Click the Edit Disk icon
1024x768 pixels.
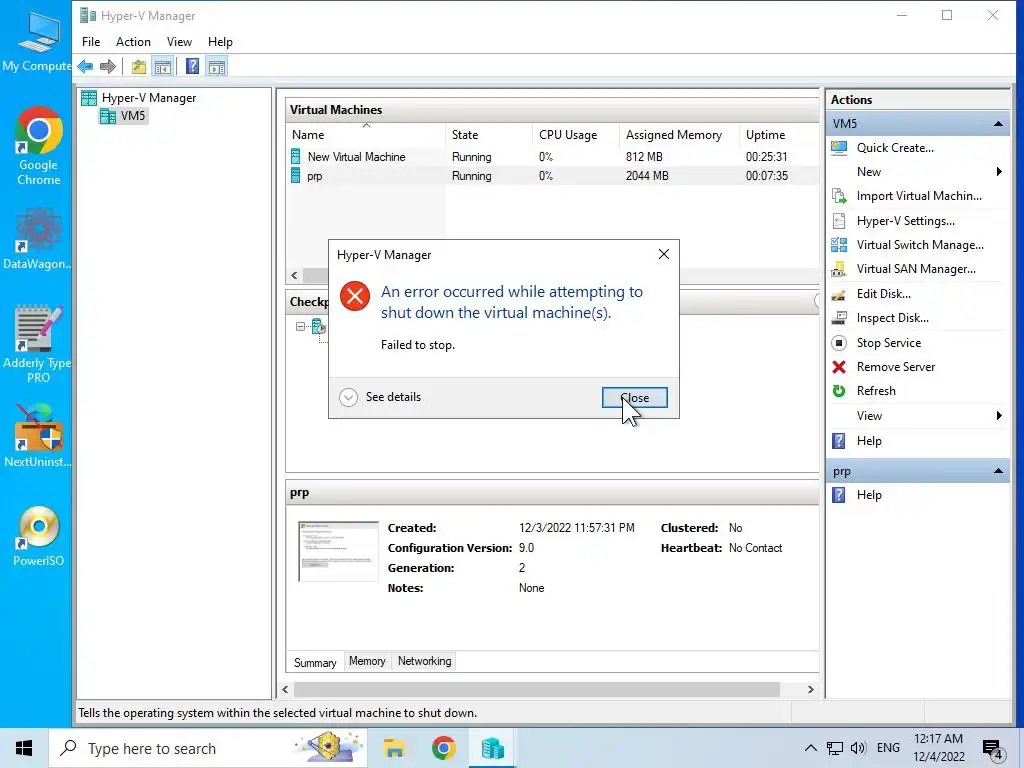[x=839, y=294]
